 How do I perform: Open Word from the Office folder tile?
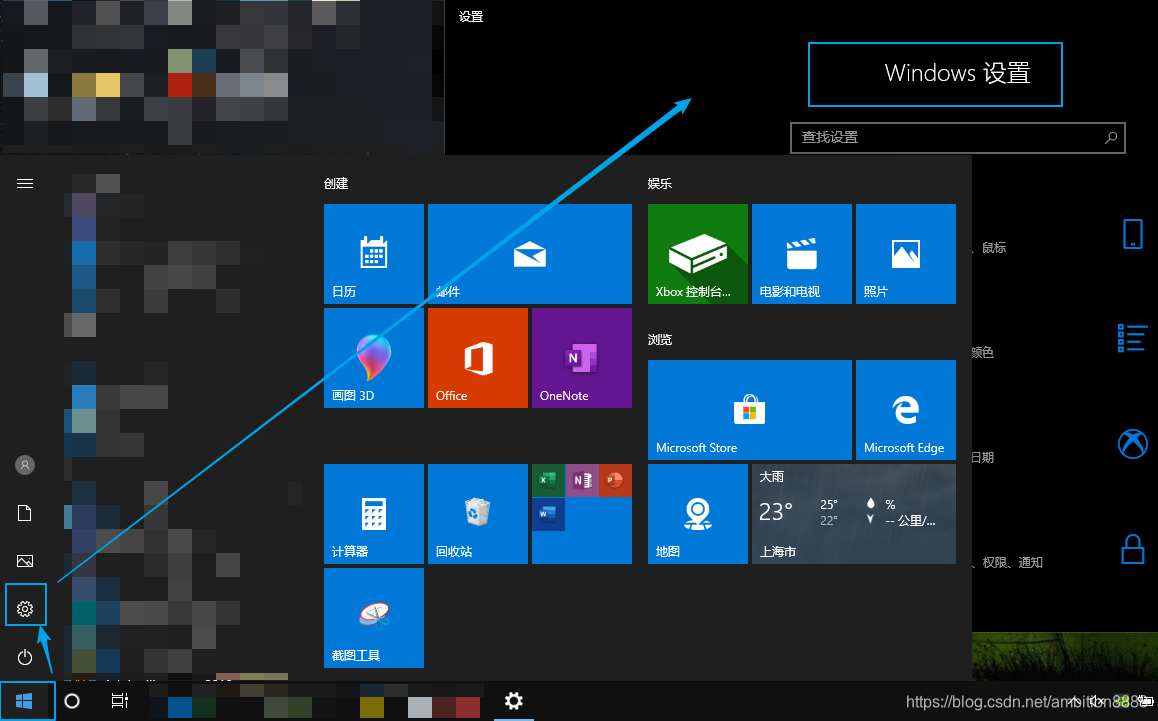click(548, 514)
